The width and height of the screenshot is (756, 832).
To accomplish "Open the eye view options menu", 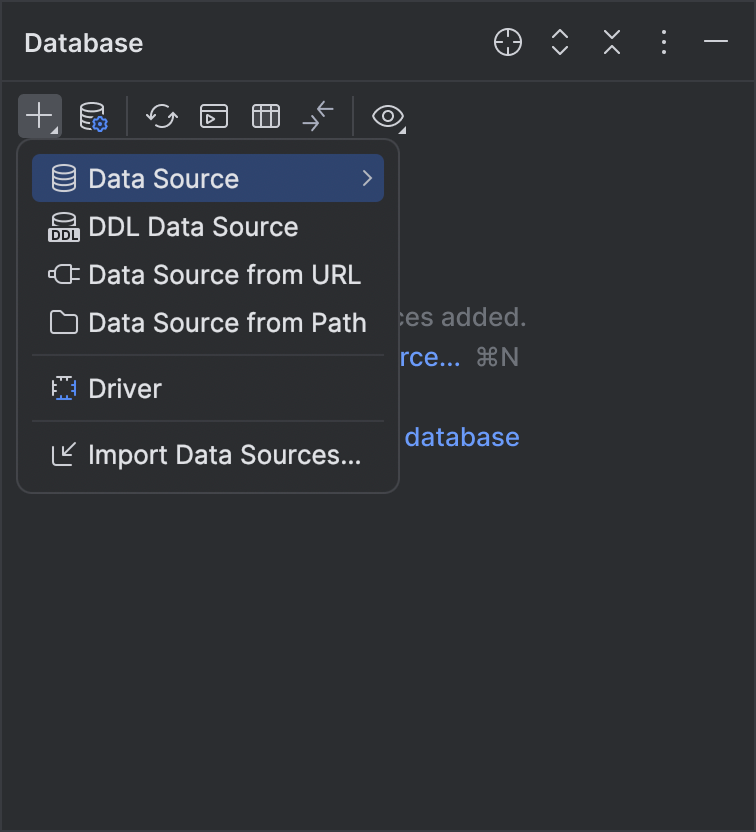I will tap(386, 116).
